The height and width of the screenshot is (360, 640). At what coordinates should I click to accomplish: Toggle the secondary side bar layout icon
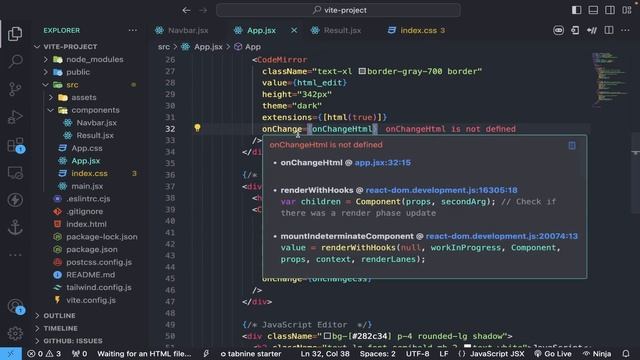[610, 10]
